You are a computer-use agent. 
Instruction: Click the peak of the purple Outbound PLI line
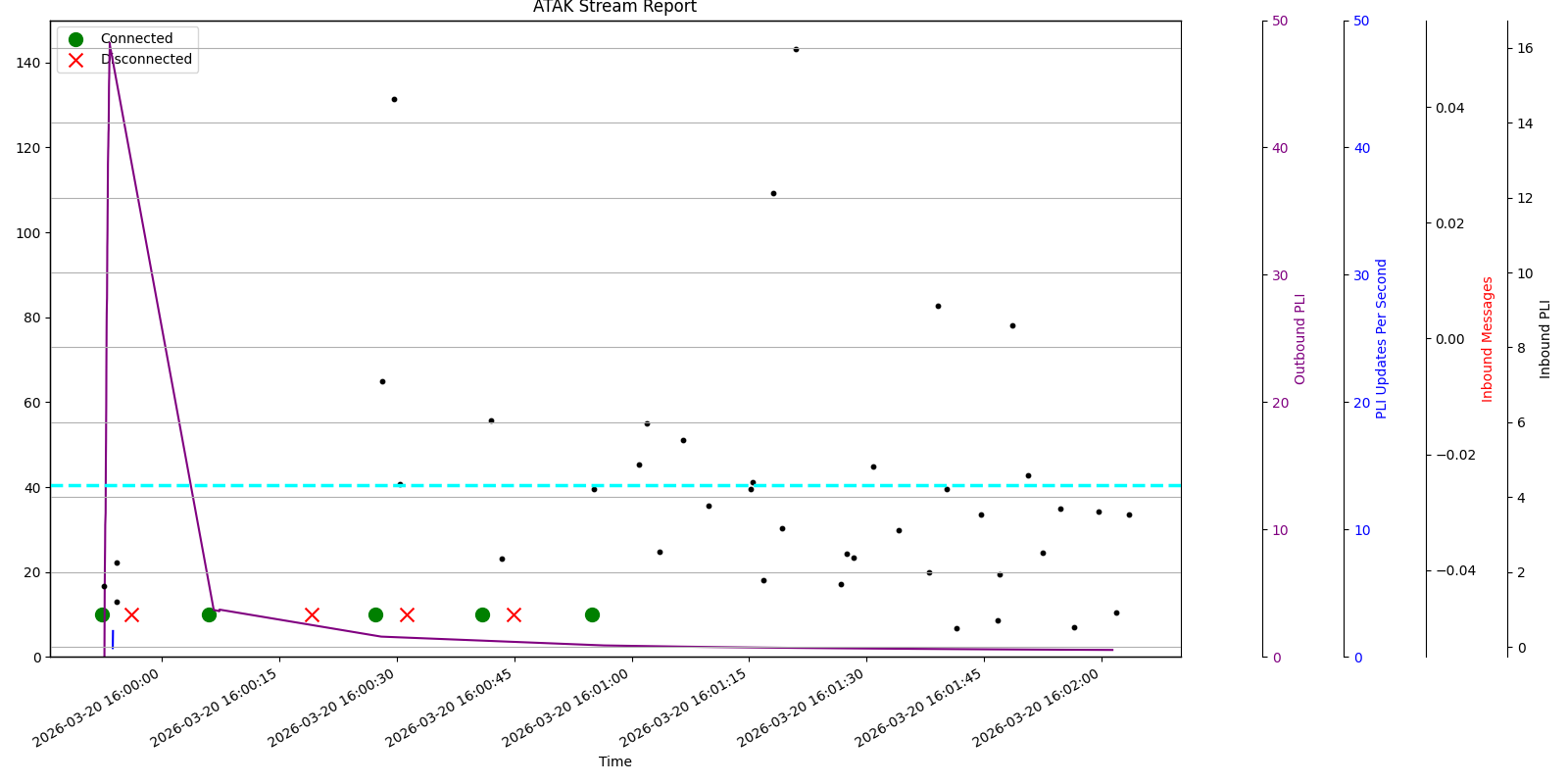[x=110, y=44]
